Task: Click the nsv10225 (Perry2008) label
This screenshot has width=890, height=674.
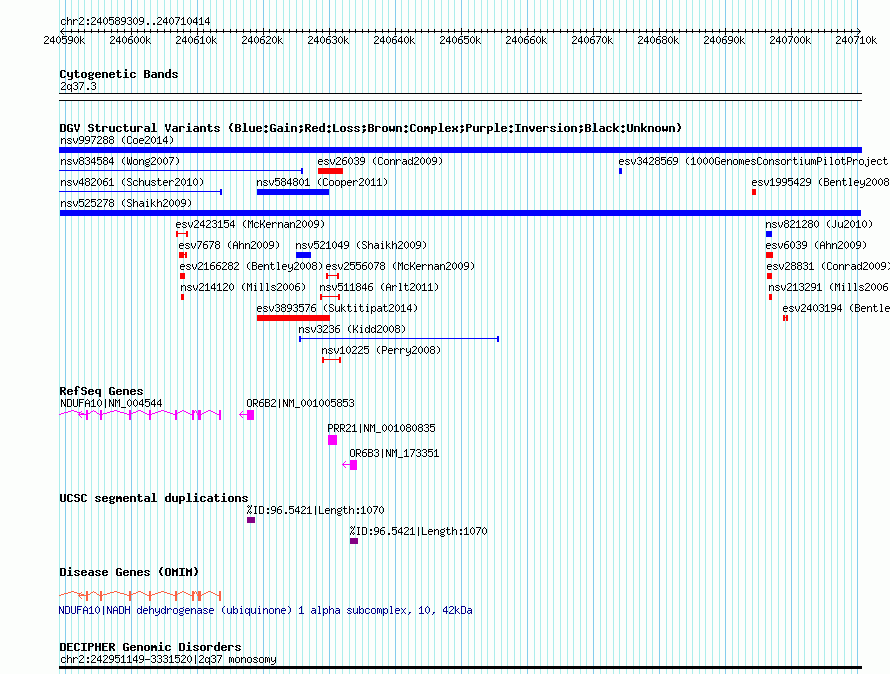Action: pyautogui.click(x=381, y=350)
